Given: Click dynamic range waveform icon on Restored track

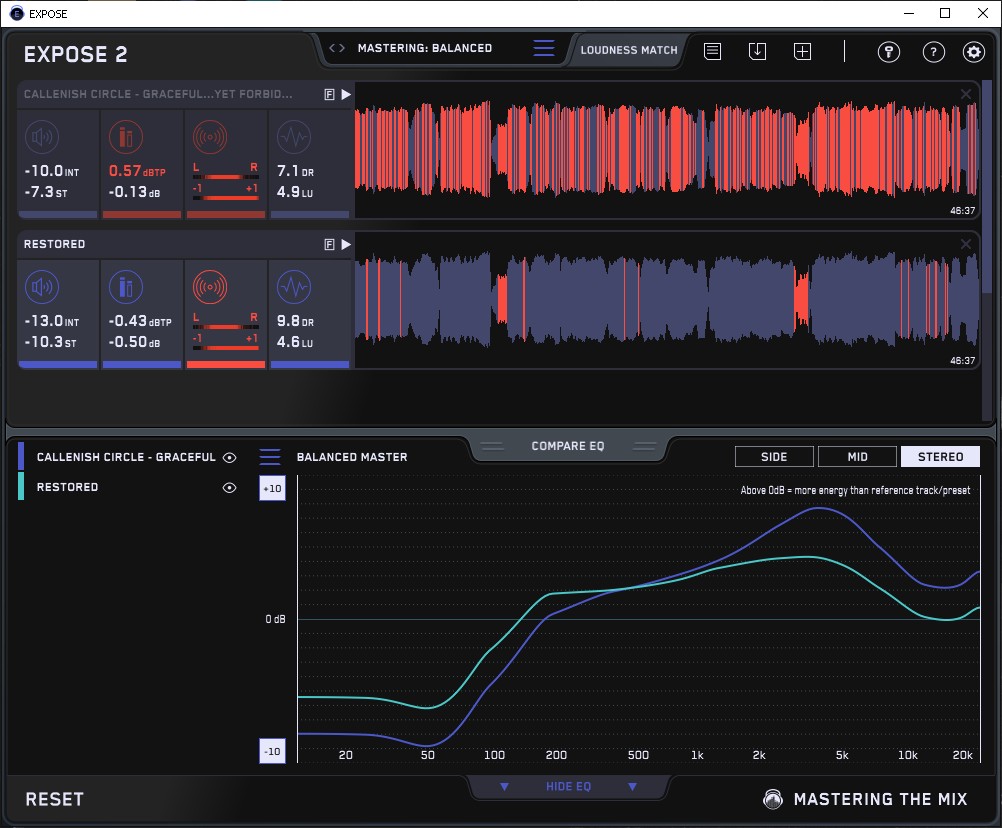Looking at the screenshot, I should 293,288.
